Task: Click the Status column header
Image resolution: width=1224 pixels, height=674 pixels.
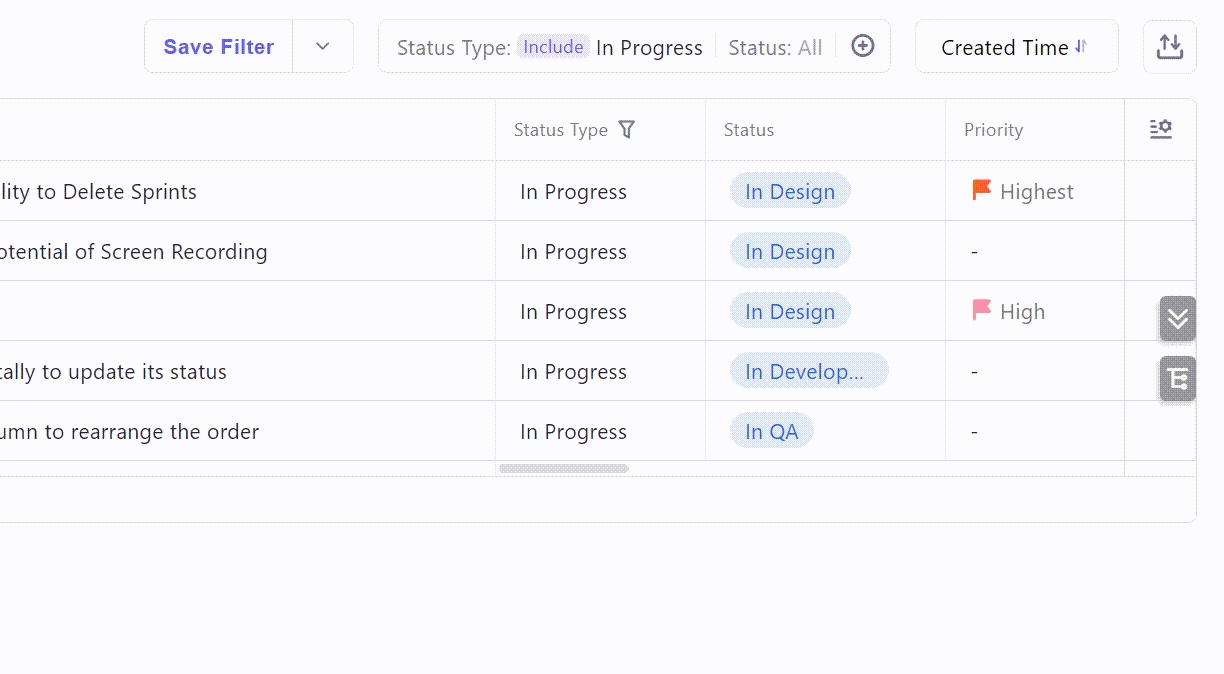Action: pyautogui.click(x=749, y=130)
